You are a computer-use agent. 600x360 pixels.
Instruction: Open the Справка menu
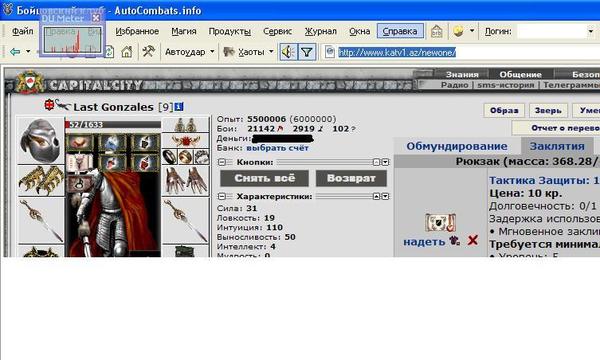[400, 31]
